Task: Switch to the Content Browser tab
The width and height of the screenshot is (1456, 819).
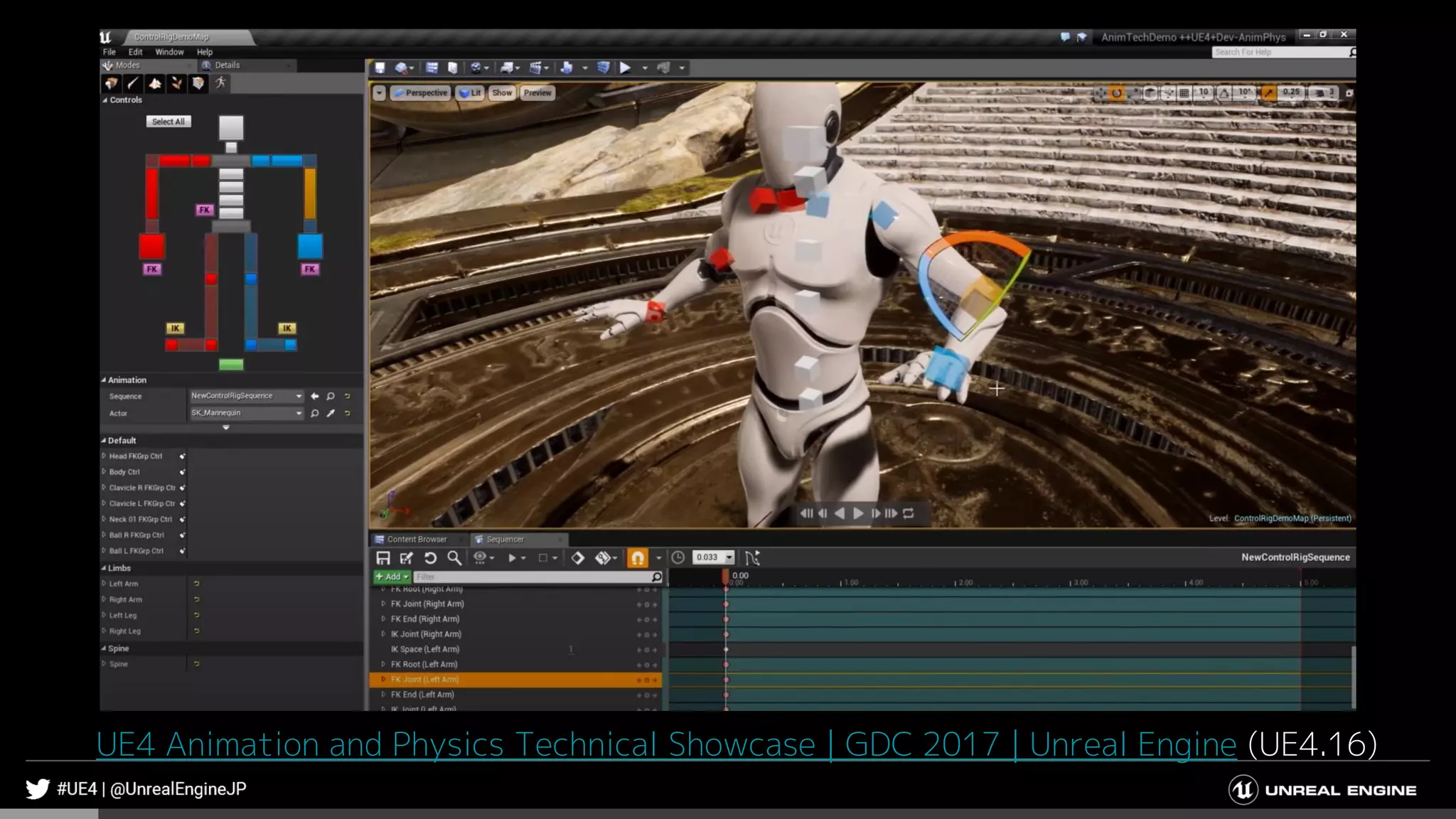Action: click(x=417, y=539)
